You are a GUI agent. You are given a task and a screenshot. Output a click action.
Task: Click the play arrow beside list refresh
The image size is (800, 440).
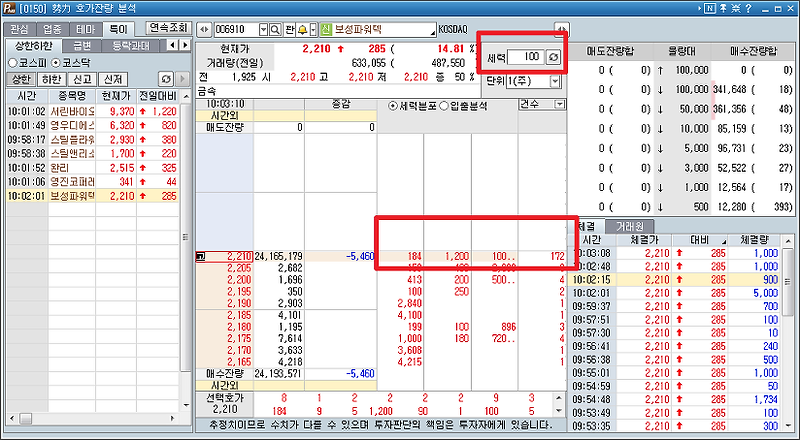(182, 79)
